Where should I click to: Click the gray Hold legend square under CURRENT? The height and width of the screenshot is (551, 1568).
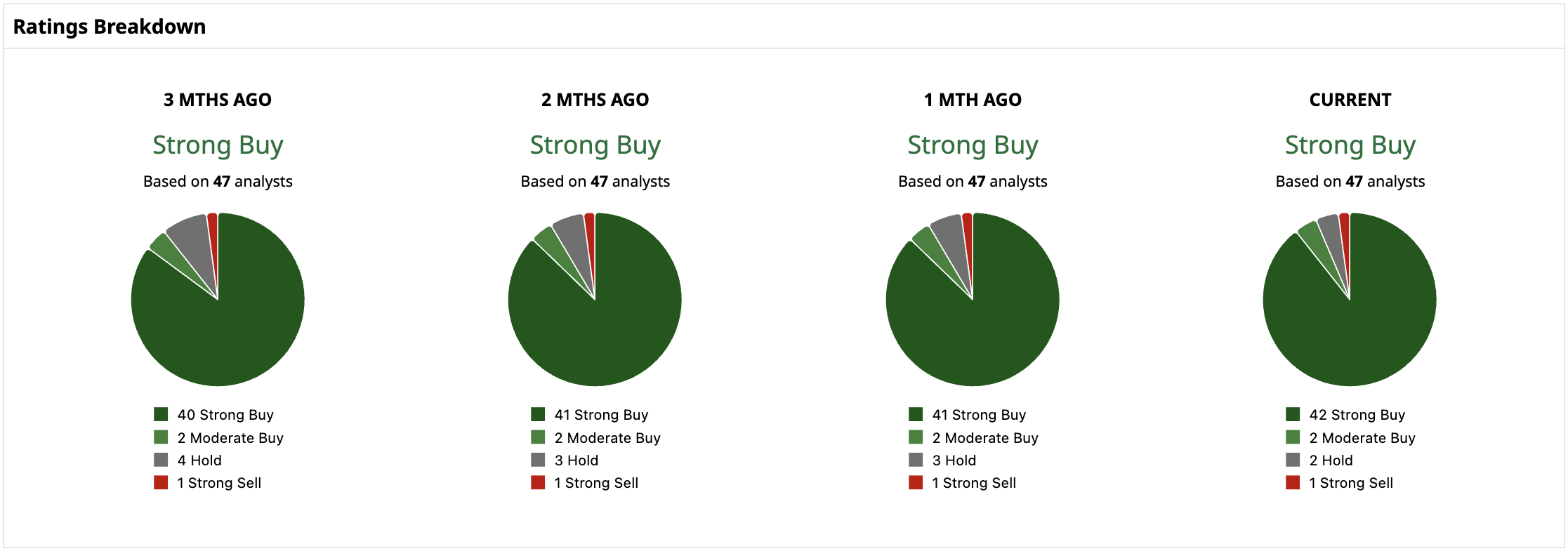click(x=1293, y=460)
